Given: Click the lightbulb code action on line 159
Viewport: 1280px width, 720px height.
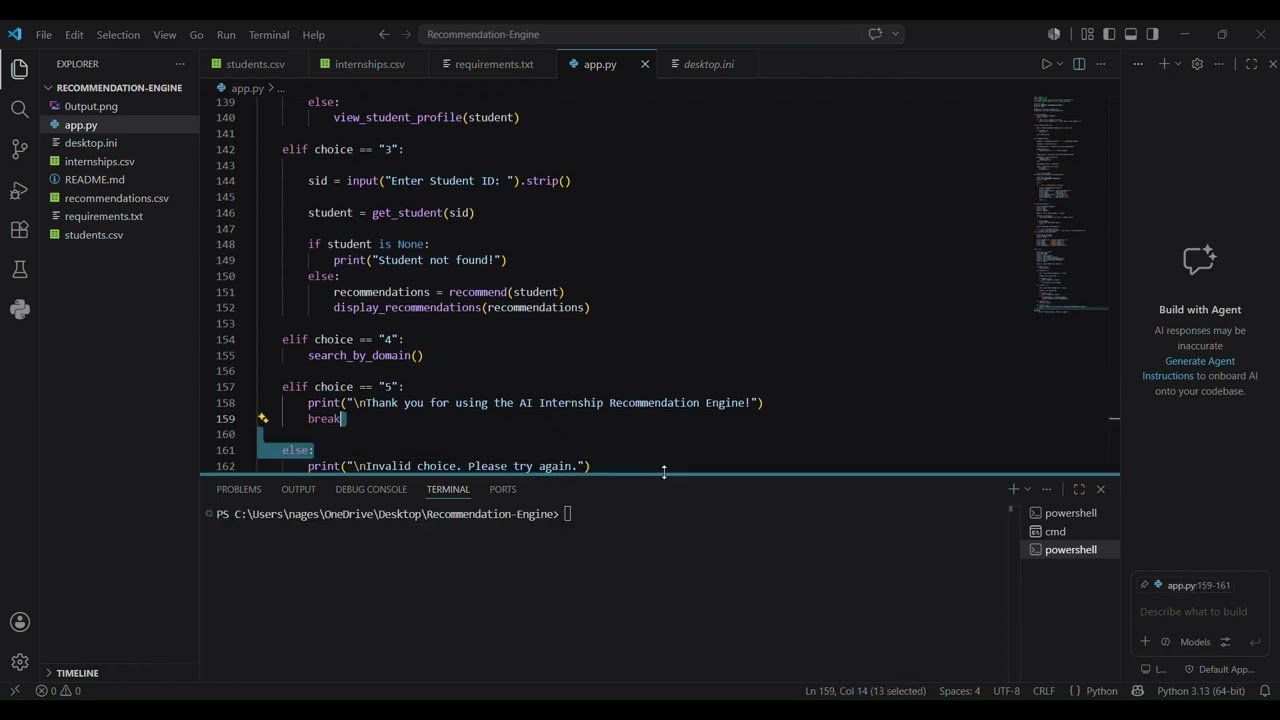Looking at the screenshot, I should pos(263,419).
